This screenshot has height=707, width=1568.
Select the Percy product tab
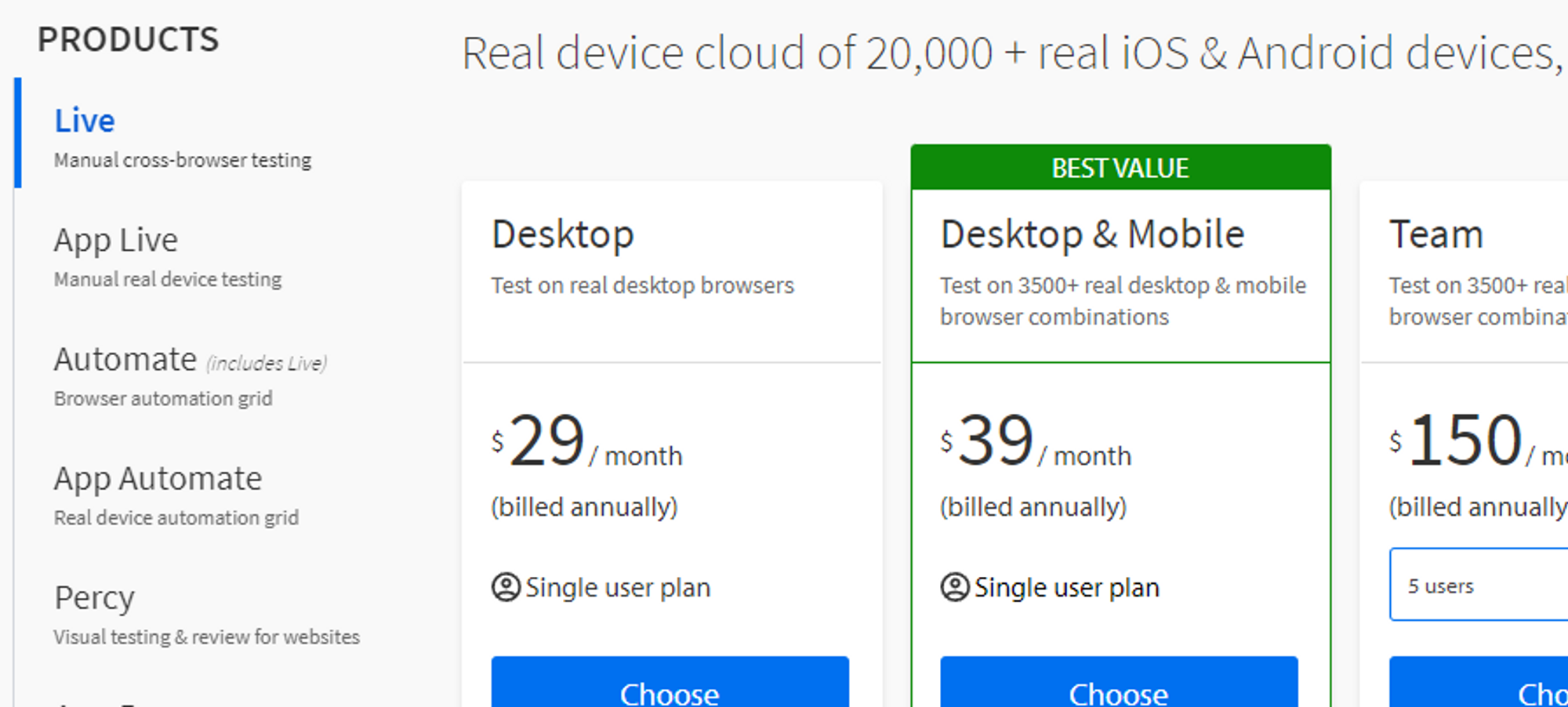(x=94, y=597)
